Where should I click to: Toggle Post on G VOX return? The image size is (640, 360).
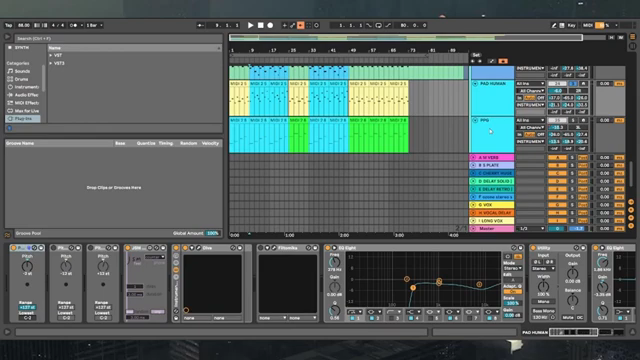click(x=583, y=205)
